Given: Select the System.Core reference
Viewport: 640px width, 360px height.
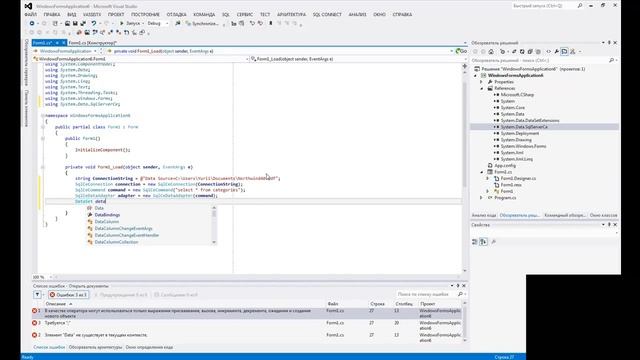Looking at the screenshot, I should [x=513, y=108].
